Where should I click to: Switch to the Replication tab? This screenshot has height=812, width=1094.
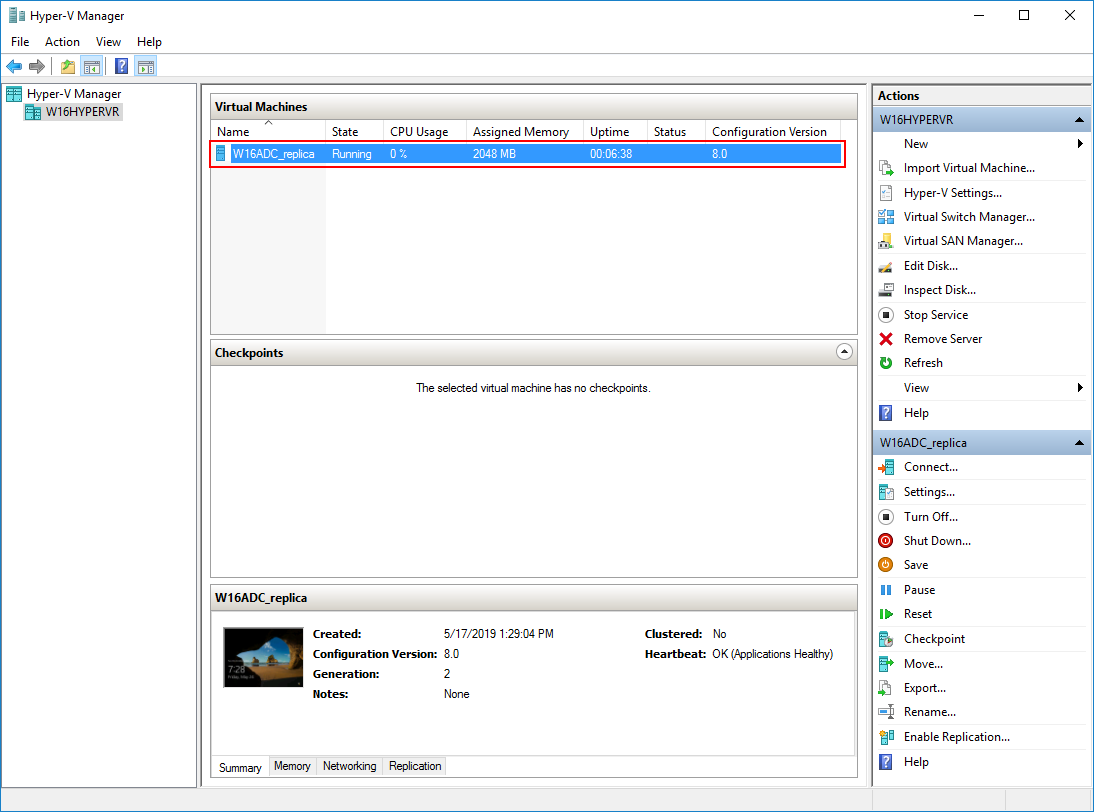point(415,766)
